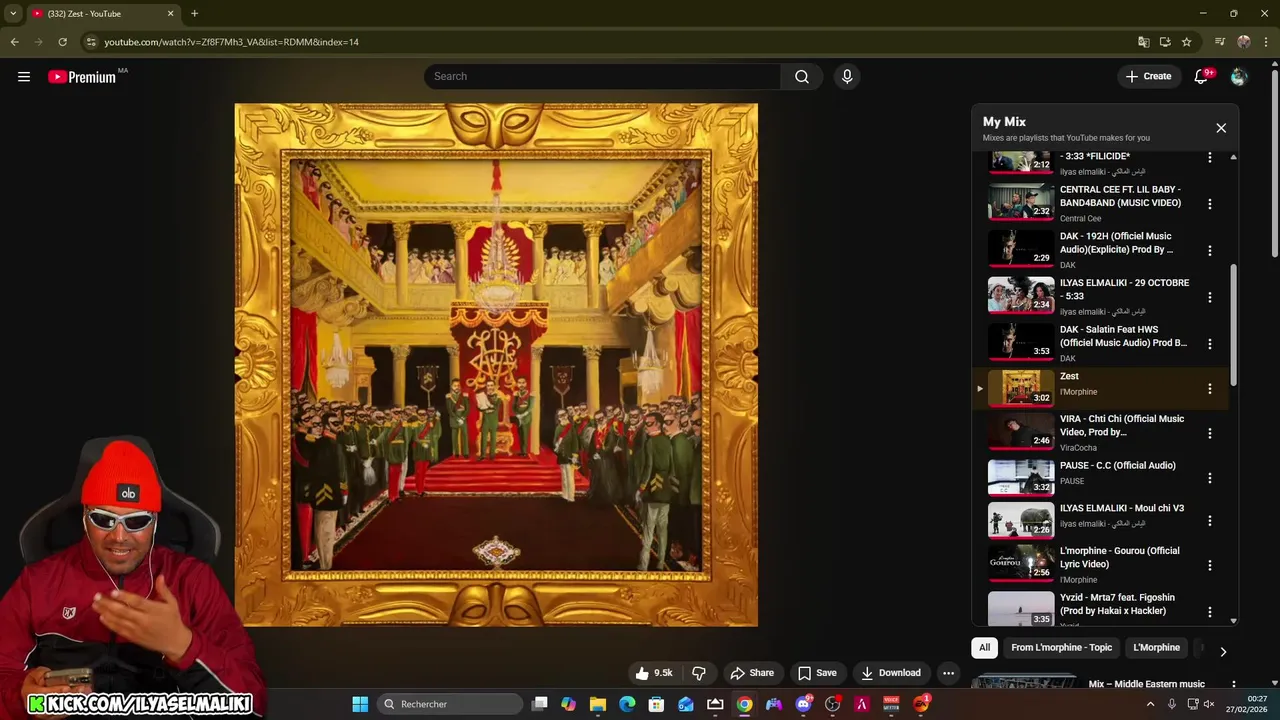Screen dimensions: 1280x720
Task: Like the video showing 9.5k
Action: coord(653,673)
